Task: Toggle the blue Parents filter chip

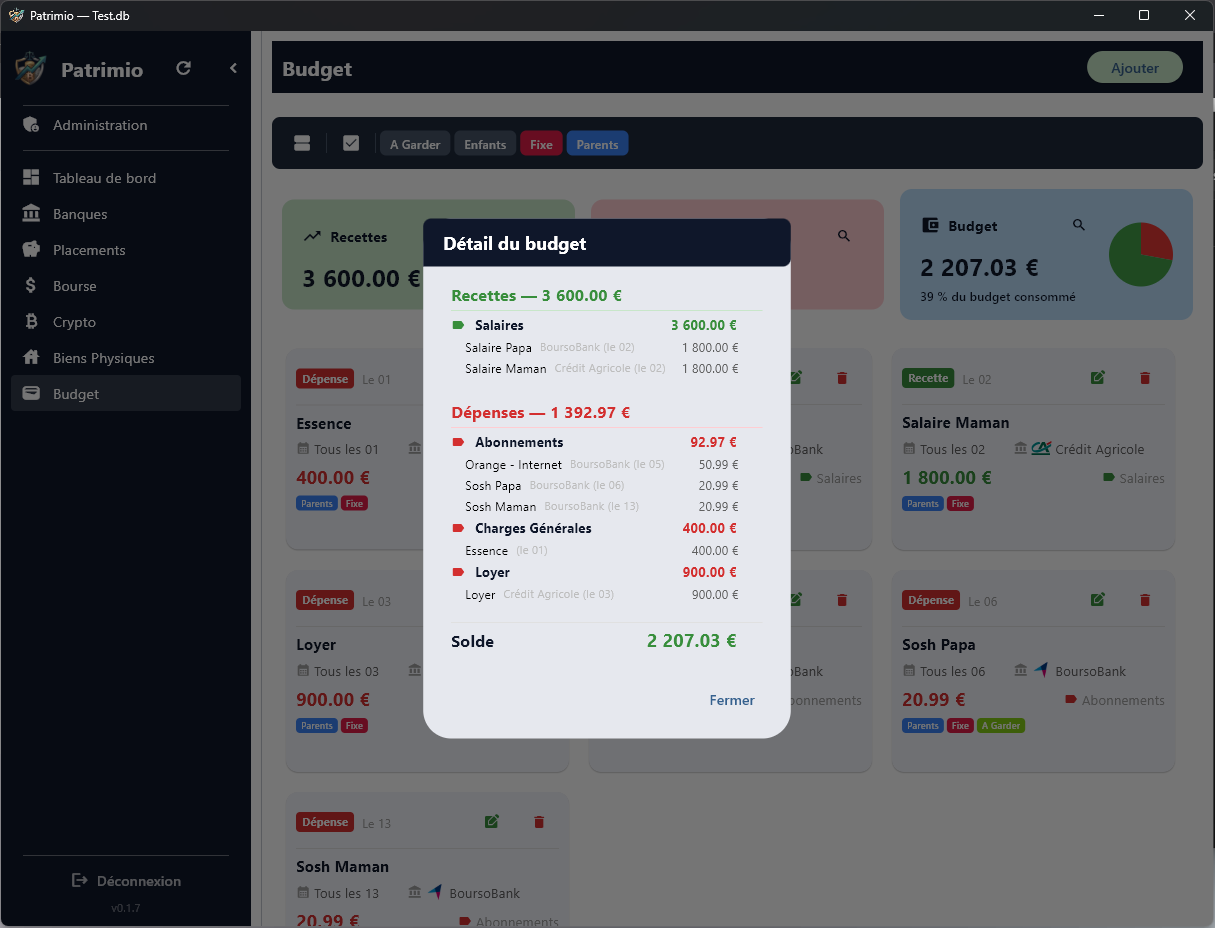Action: (x=597, y=144)
